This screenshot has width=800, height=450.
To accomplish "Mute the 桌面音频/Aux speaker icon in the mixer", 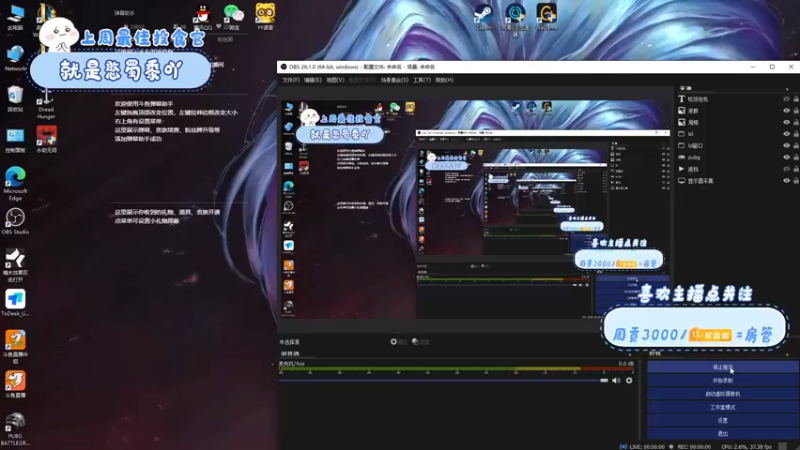I will 616,380.
